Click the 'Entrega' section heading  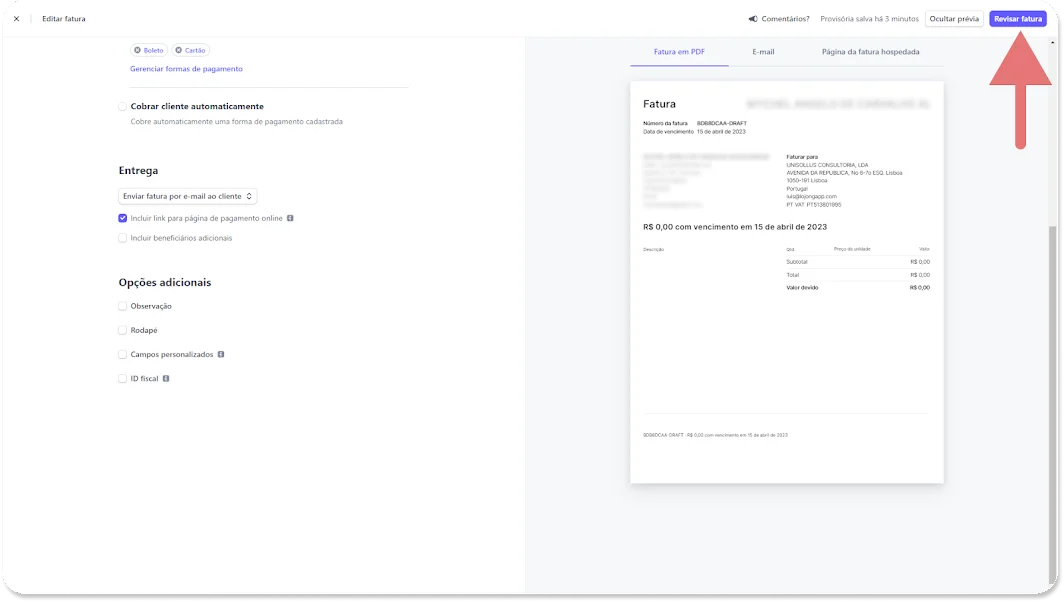(x=138, y=170)
